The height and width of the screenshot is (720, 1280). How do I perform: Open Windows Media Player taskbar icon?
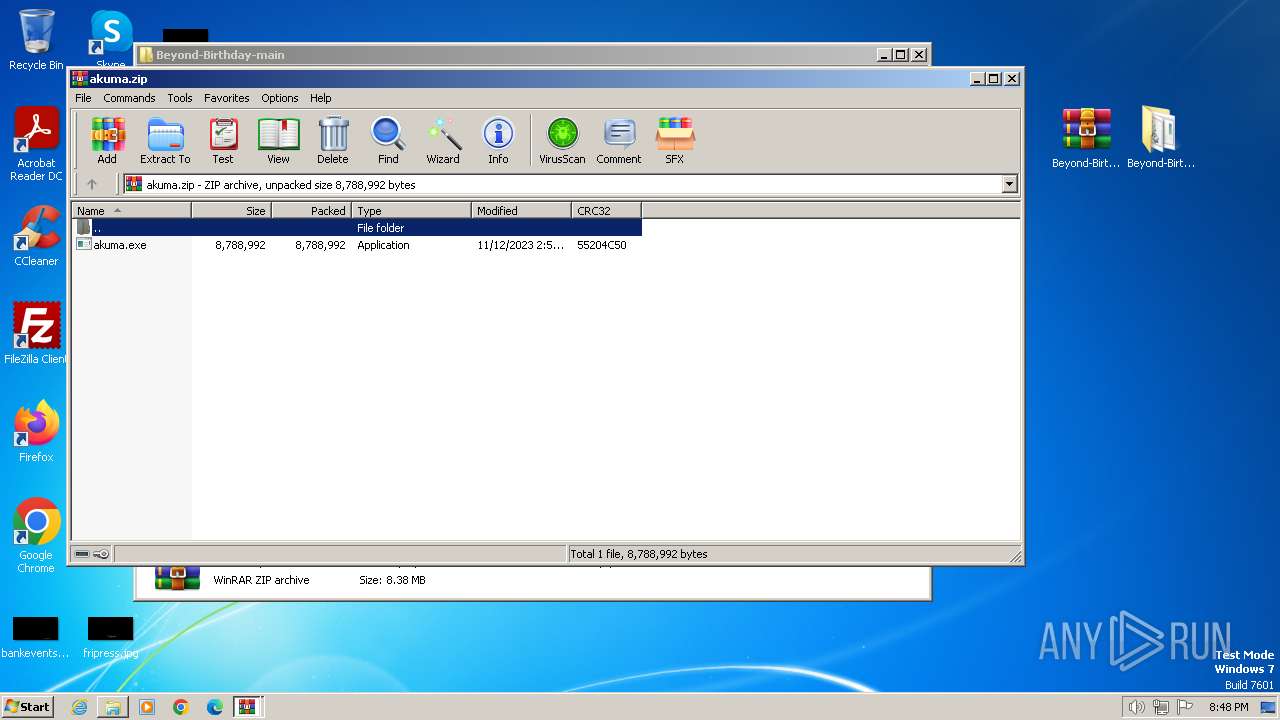(x=147, y=707)
